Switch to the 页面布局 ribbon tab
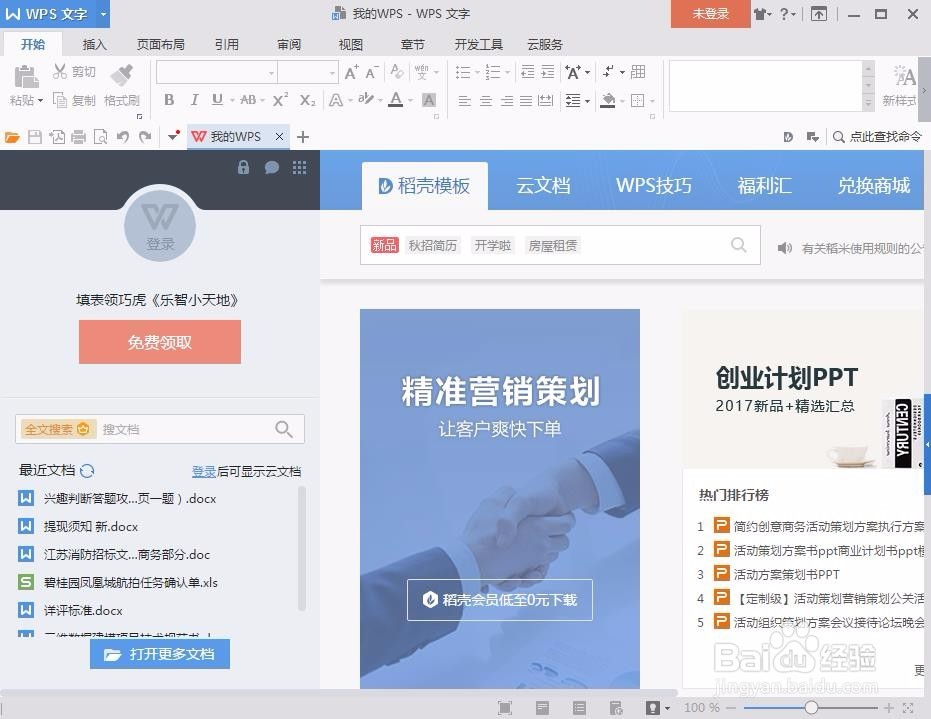This screenshot has height=719, width=931. click(160, 45)
